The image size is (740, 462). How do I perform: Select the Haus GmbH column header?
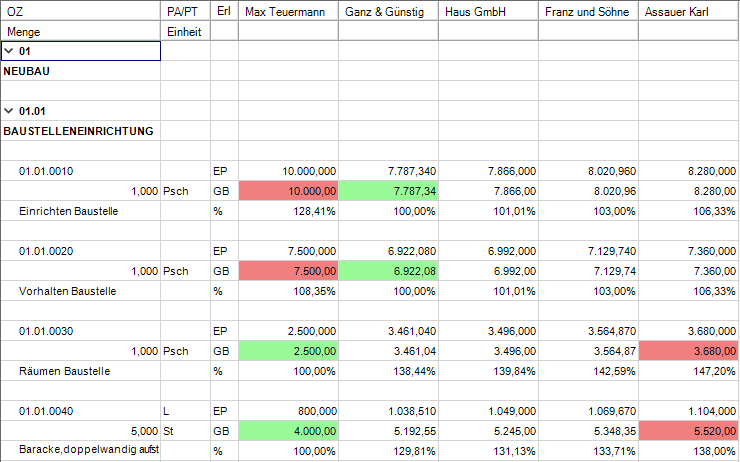click(488, 11)
